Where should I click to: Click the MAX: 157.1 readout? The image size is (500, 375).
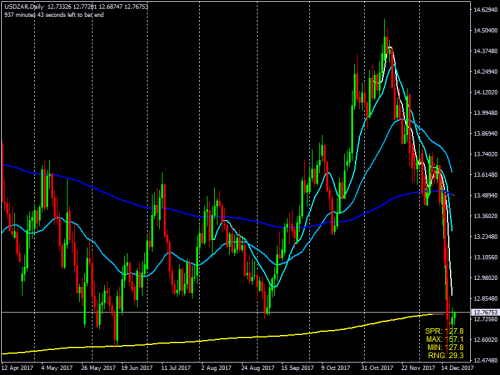pos(445,339)
